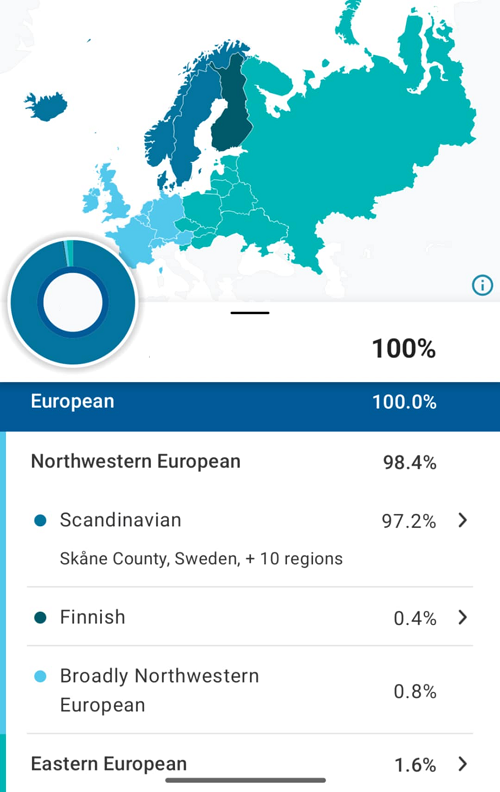Expand Eastern European chevron
Image resolution: width=500 pixels, height=792 pixels.
pos(463,764)
